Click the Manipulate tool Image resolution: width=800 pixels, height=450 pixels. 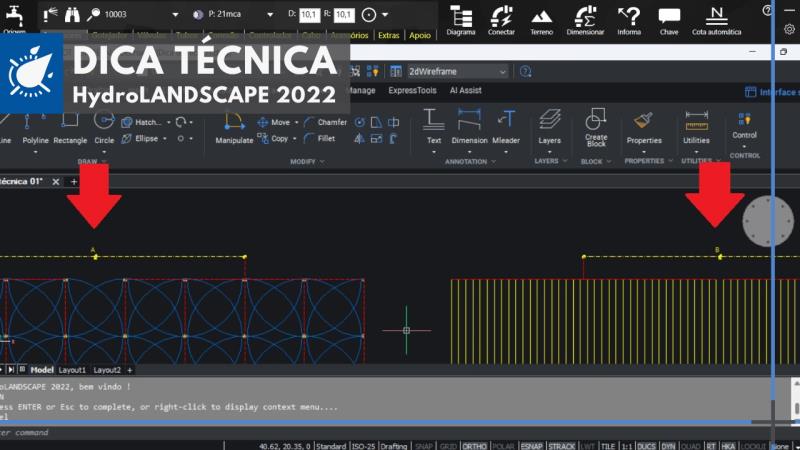pyautogui.click(x=234, y=129)
